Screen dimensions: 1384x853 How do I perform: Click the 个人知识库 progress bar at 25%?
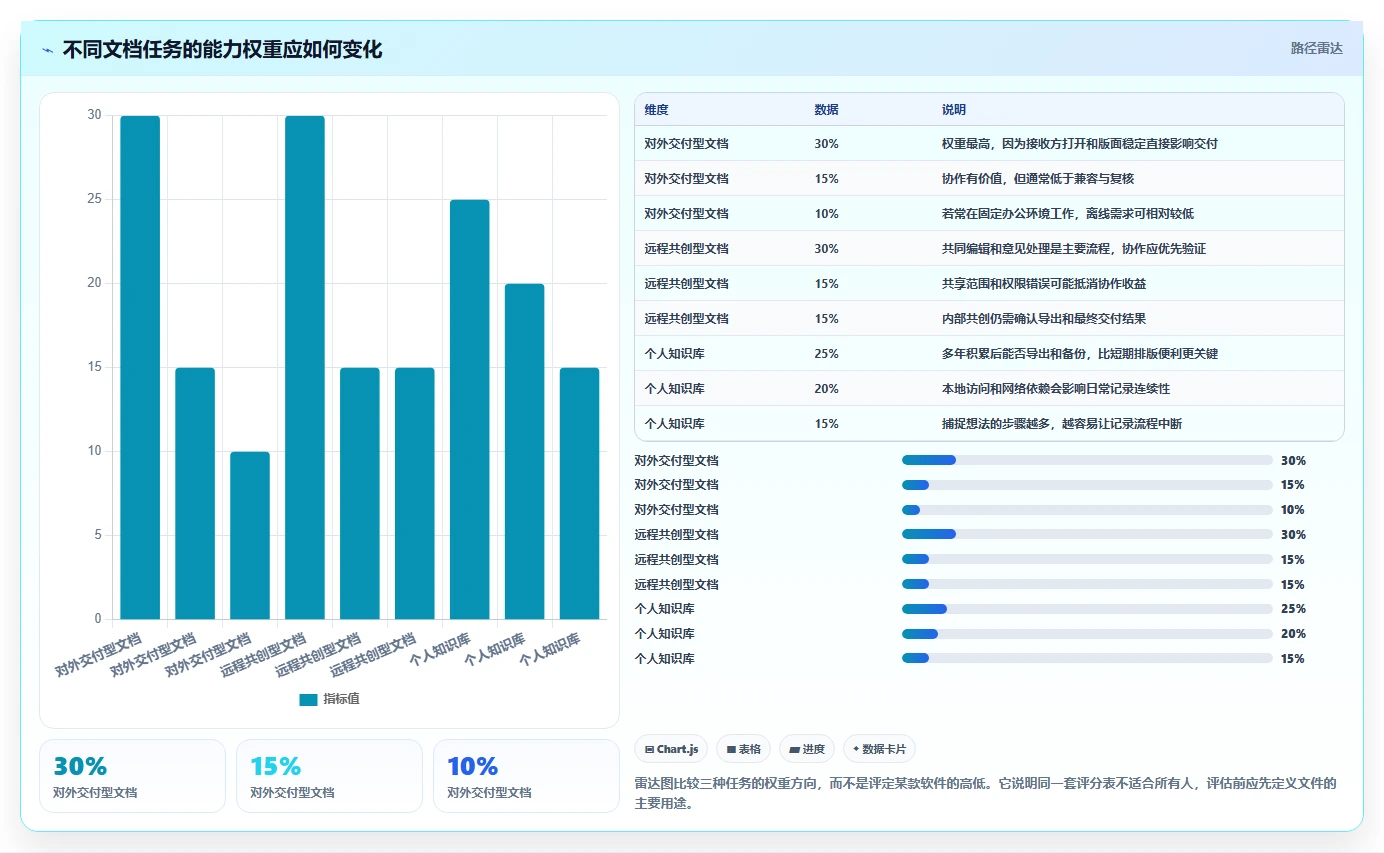(x=1087, y=609)
